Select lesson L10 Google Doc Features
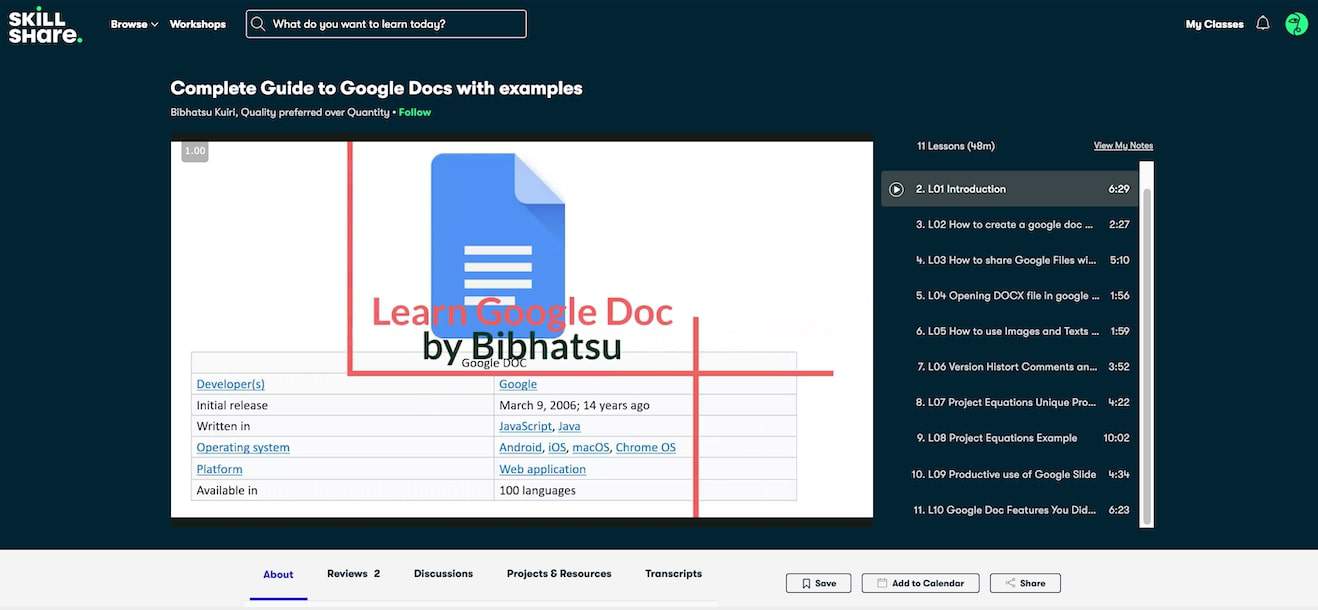This screenshot has height=610, width=1318. (x=1009, y=510)
